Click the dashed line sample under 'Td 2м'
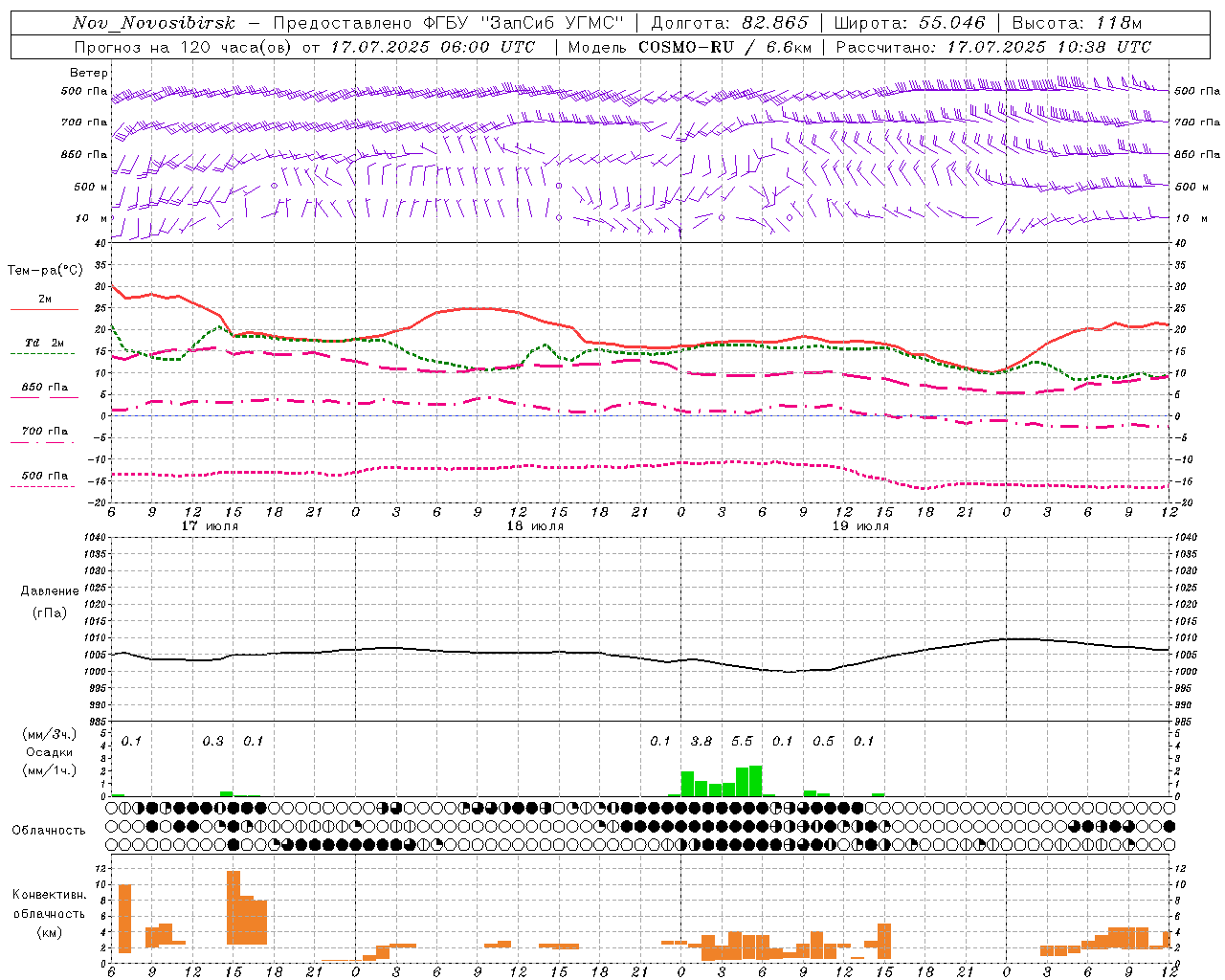 pos(43,353)
